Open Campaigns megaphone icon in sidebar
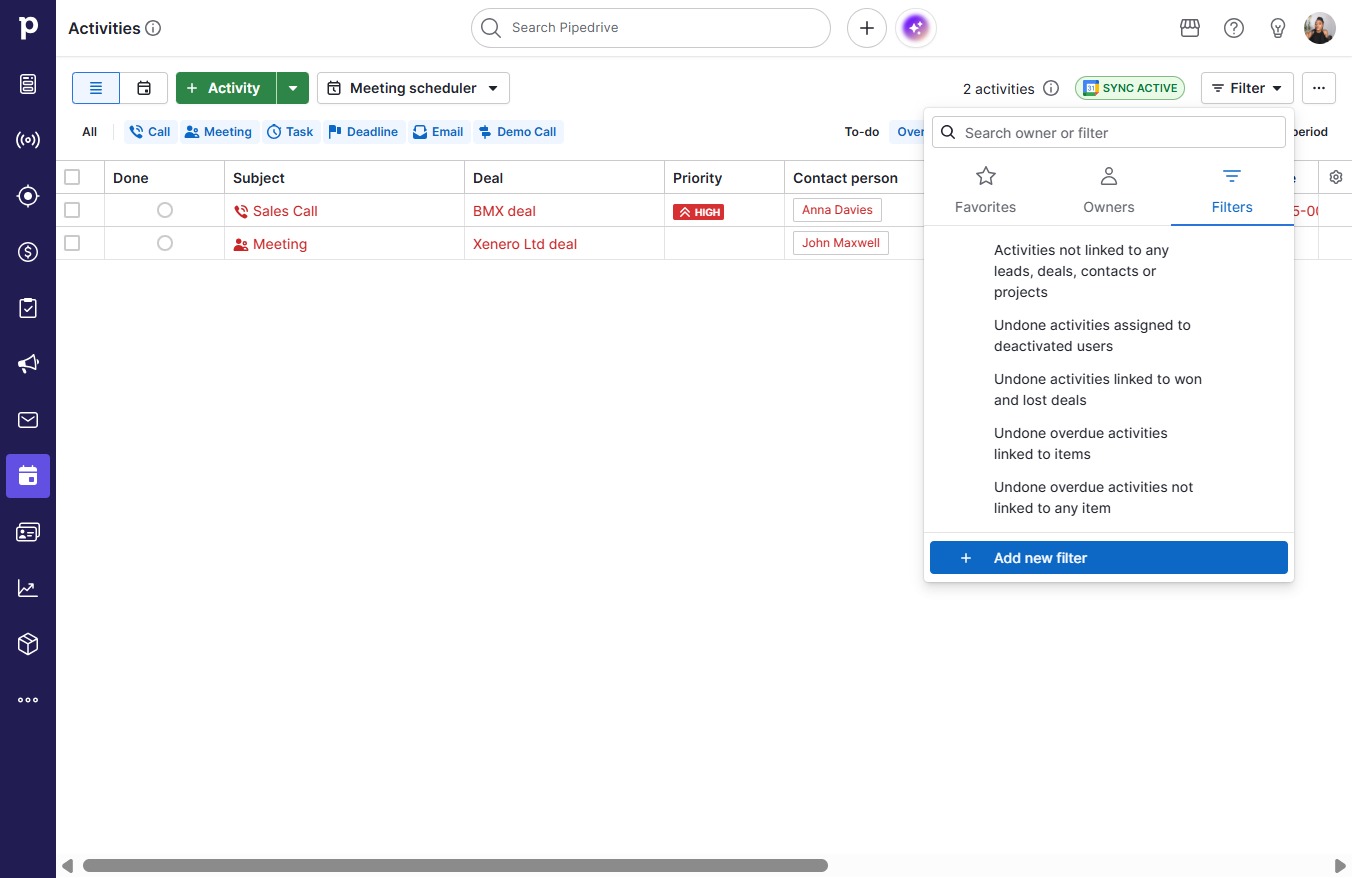 (x=28, y=364)
